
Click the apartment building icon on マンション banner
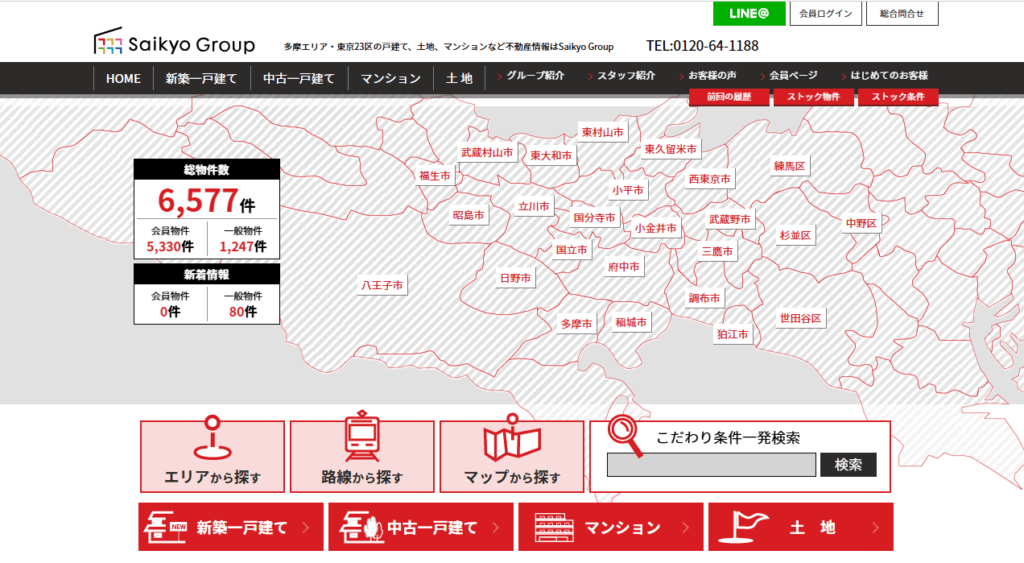(554, 527)
